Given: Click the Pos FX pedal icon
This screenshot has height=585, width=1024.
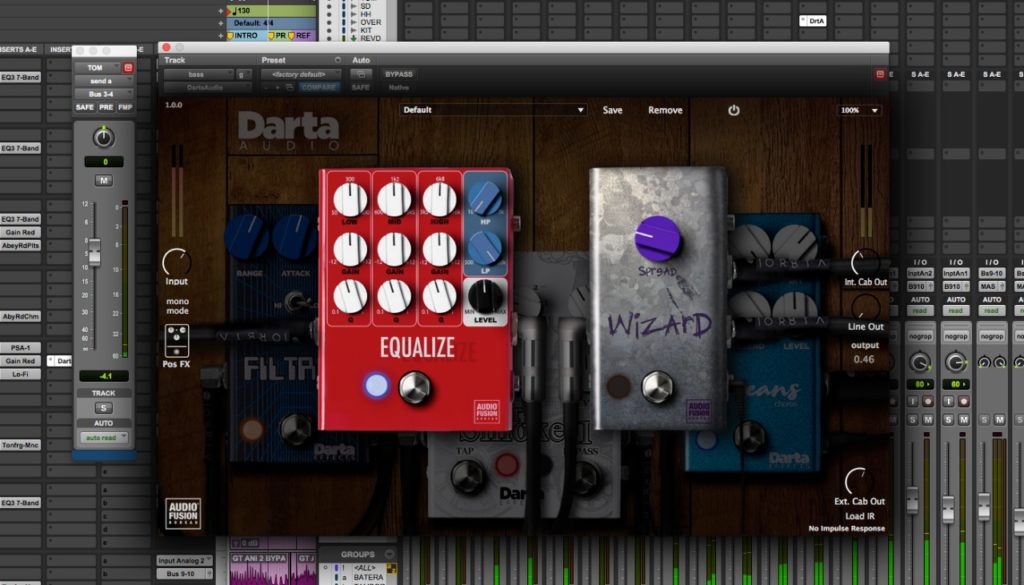Looking at the screenshot, I should 176,341.
